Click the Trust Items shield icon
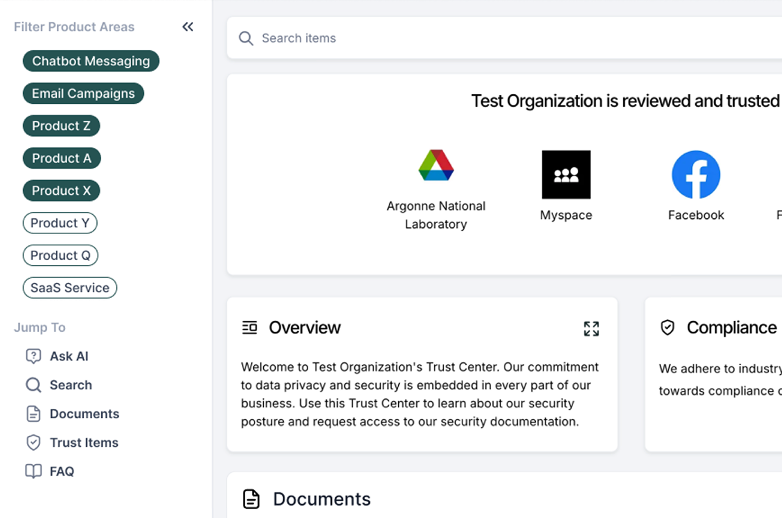The height and width of the screenshot is (518, 782). (33, 442)
